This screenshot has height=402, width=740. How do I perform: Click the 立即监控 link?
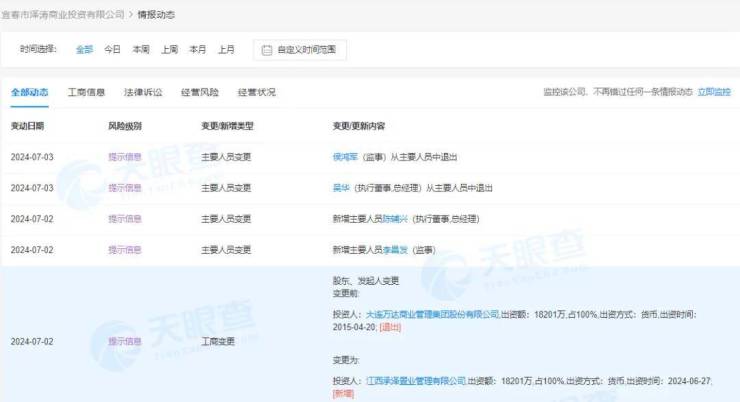point(714,92)
